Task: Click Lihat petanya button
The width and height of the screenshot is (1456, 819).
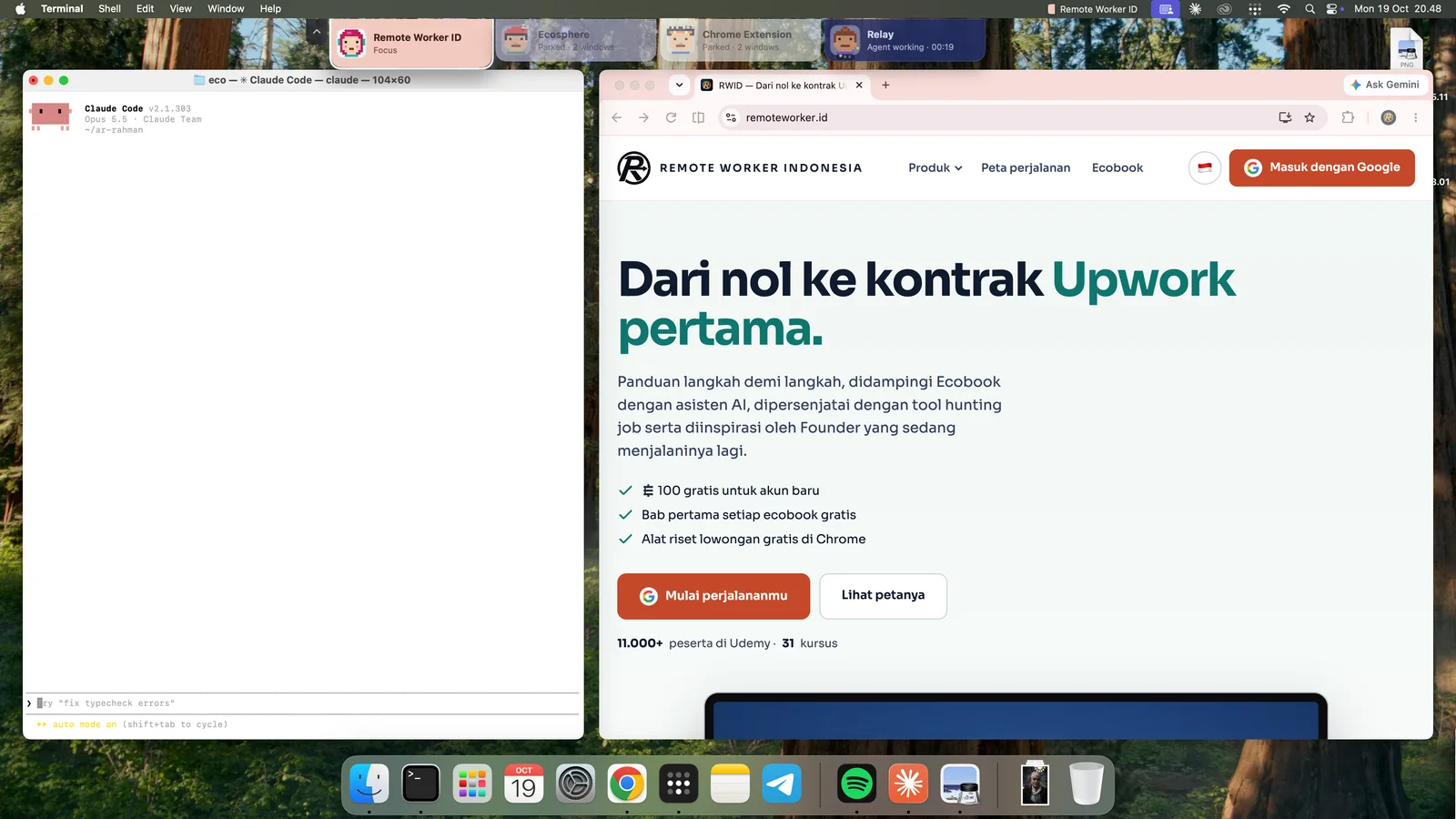Action: click(x=883, y=596)
